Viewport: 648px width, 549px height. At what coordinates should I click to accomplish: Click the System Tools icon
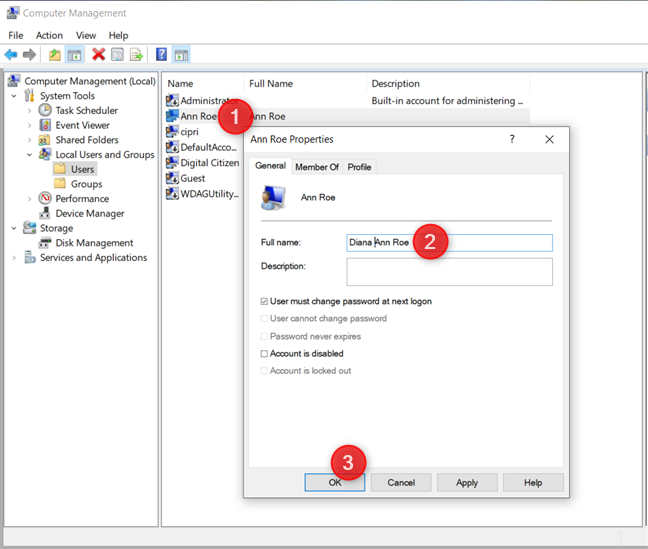[x=29, y=95]
